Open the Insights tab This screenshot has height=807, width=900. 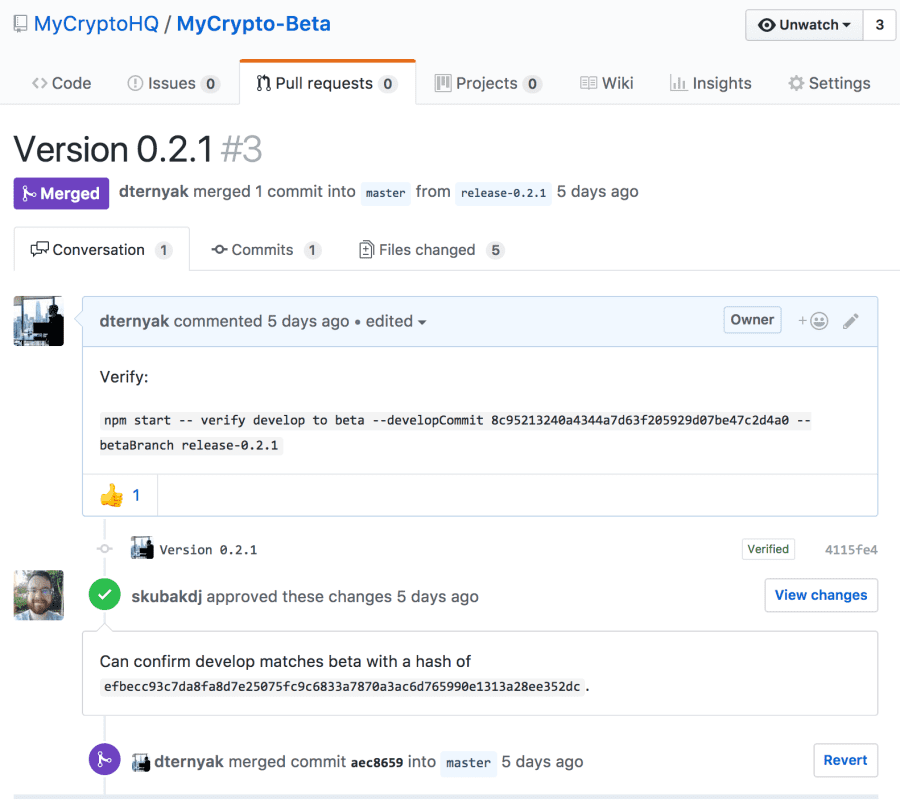pyautogui.click(x=711, y=83)
